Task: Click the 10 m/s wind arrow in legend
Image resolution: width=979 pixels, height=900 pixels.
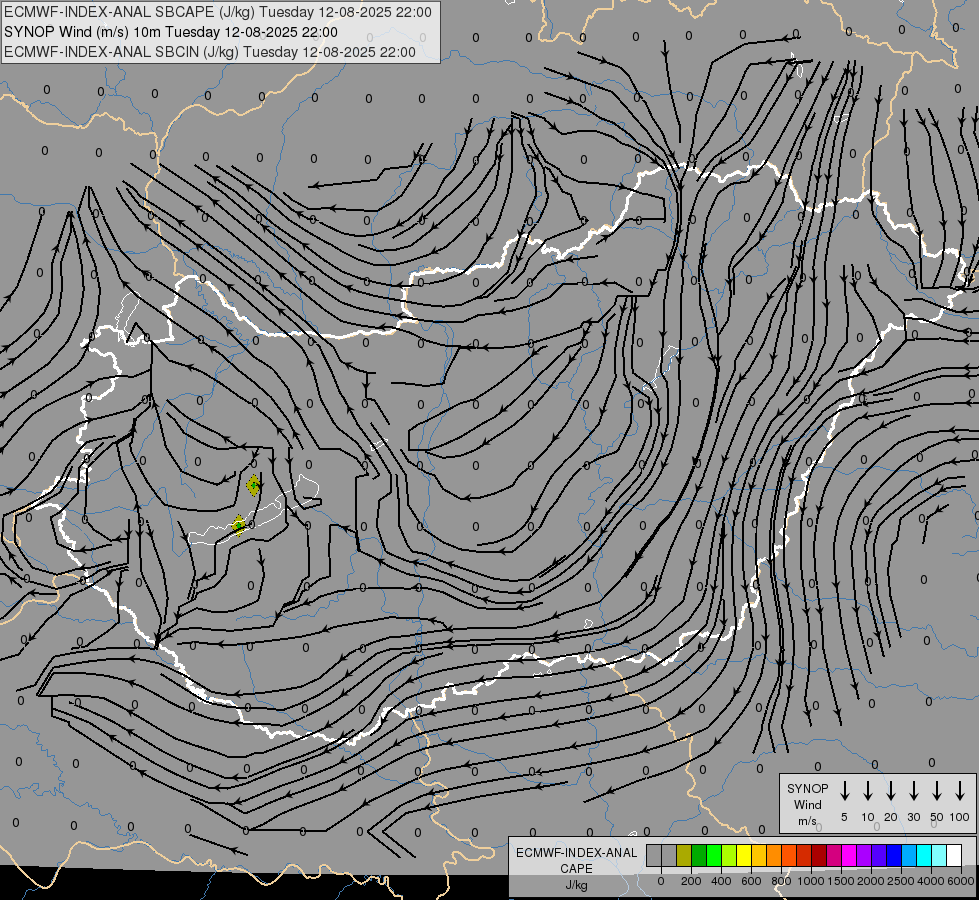Action: tap(868, 791)
